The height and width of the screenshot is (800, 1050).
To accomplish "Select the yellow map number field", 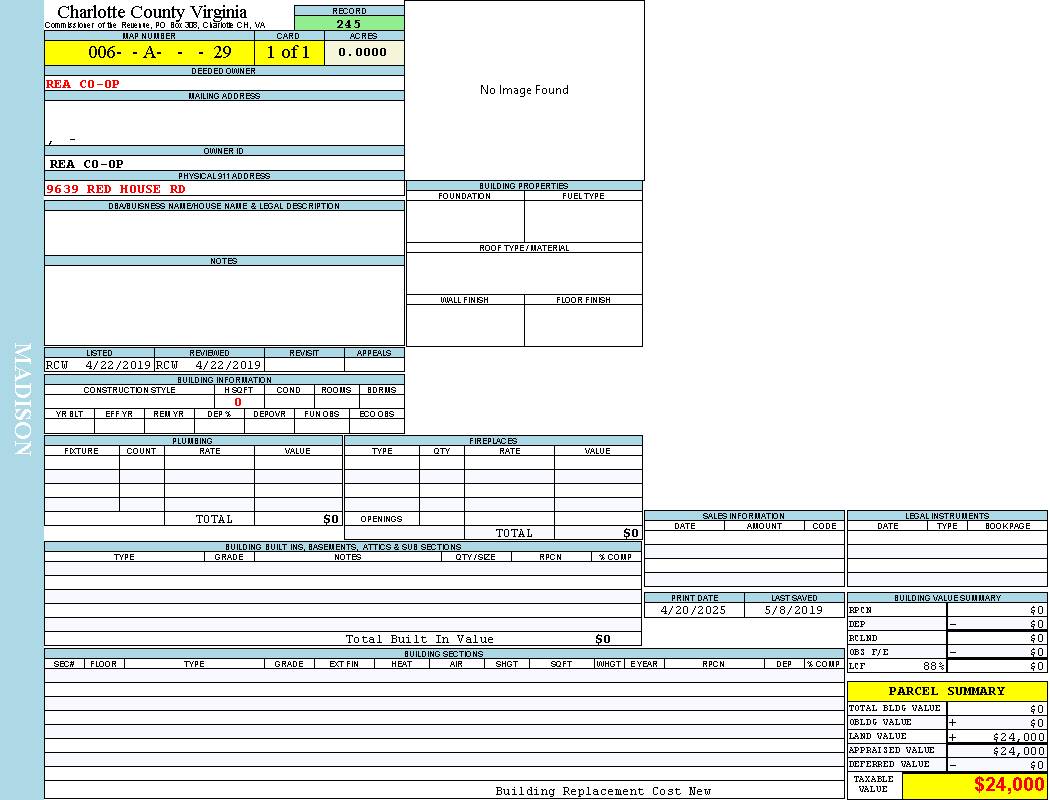I will [149, 53].
